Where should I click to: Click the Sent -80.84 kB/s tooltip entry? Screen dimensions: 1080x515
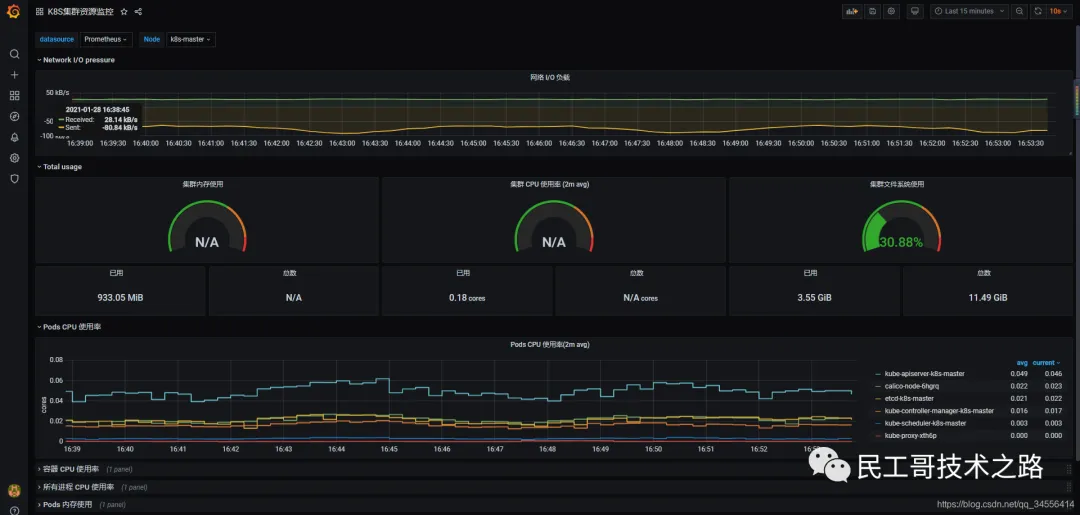pyautogui.click(x=98, y=127)
